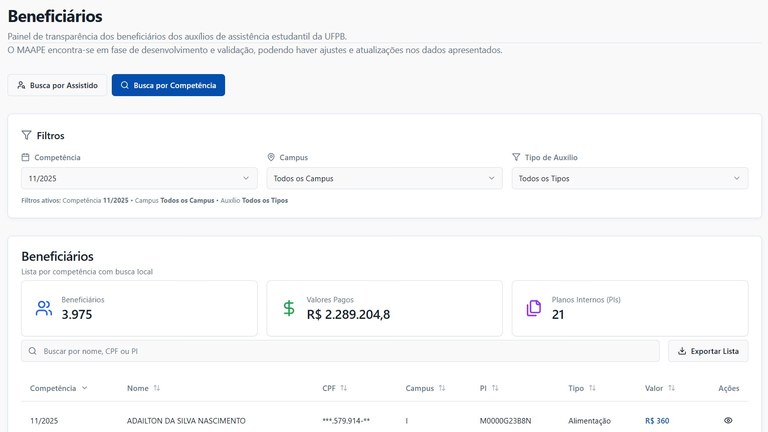Image resolution: width=768 pixels, height=432 pixels.
Task: Click the blue beneficiários people icon
Action: [44, 308]
